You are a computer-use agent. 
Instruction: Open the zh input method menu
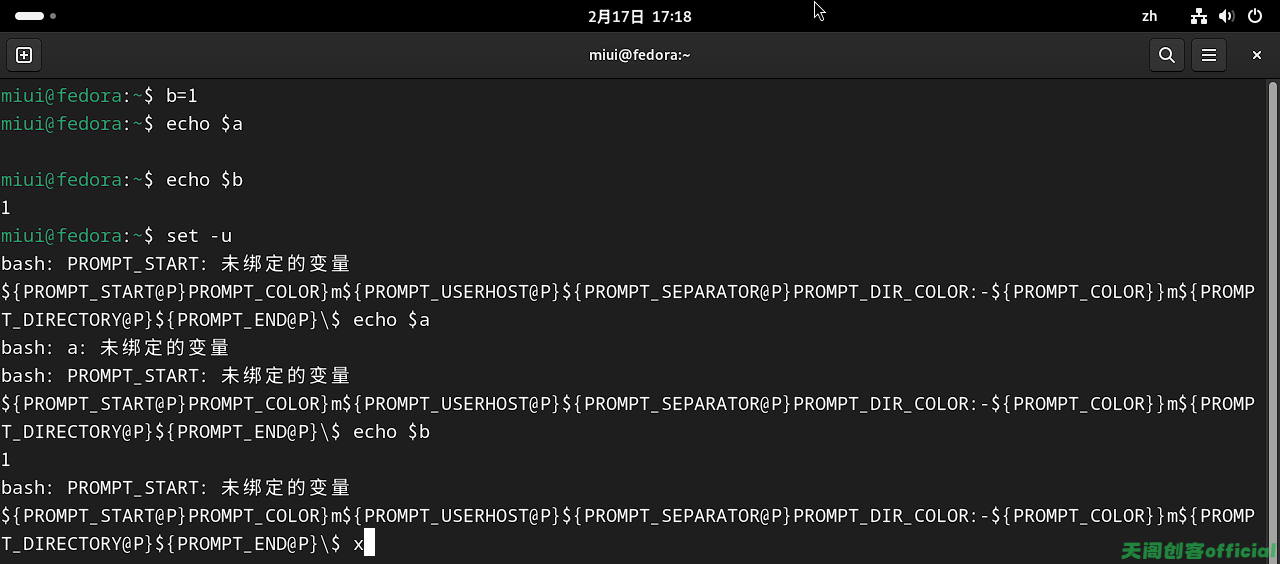coord(1149,16)
